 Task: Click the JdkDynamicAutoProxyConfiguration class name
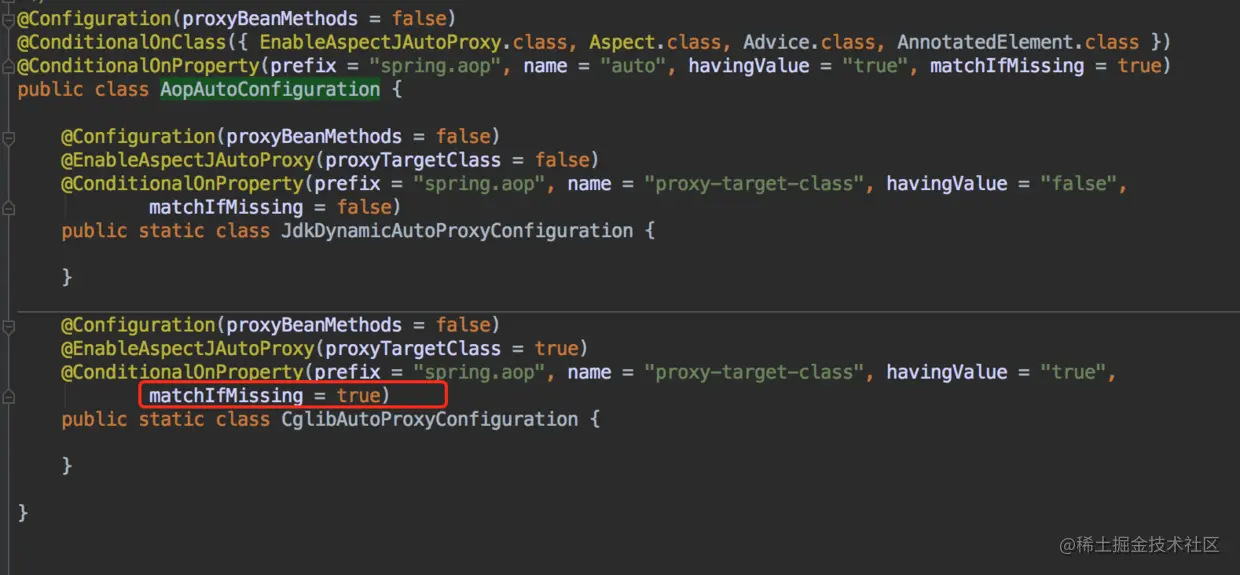(458, 231)
